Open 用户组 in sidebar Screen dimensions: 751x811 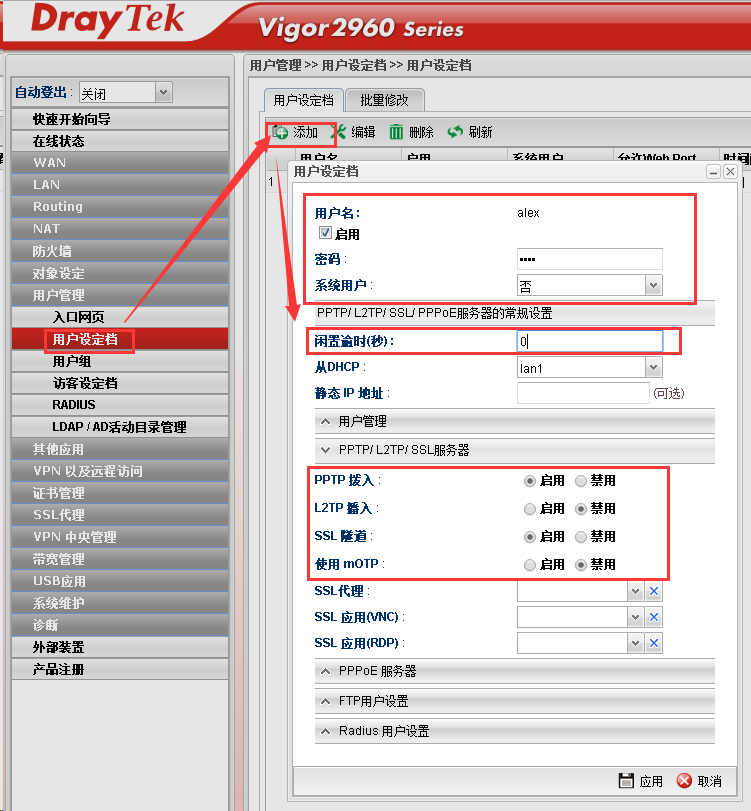point(120,361)
